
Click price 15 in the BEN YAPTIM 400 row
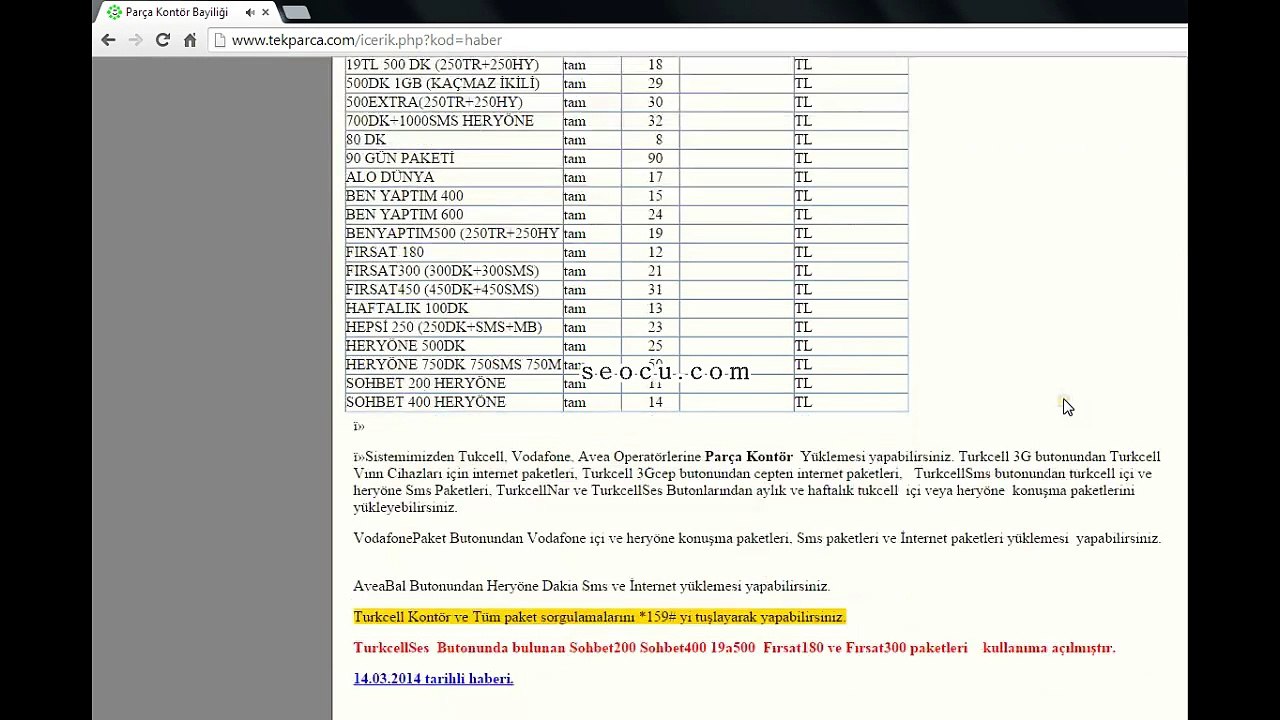coord(655,196)
